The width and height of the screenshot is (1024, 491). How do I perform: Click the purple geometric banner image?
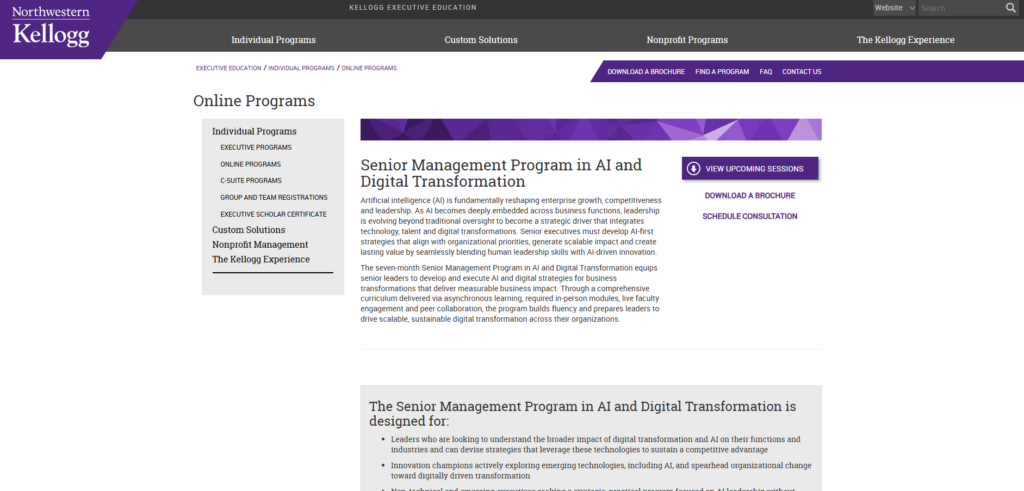[590, 129]
